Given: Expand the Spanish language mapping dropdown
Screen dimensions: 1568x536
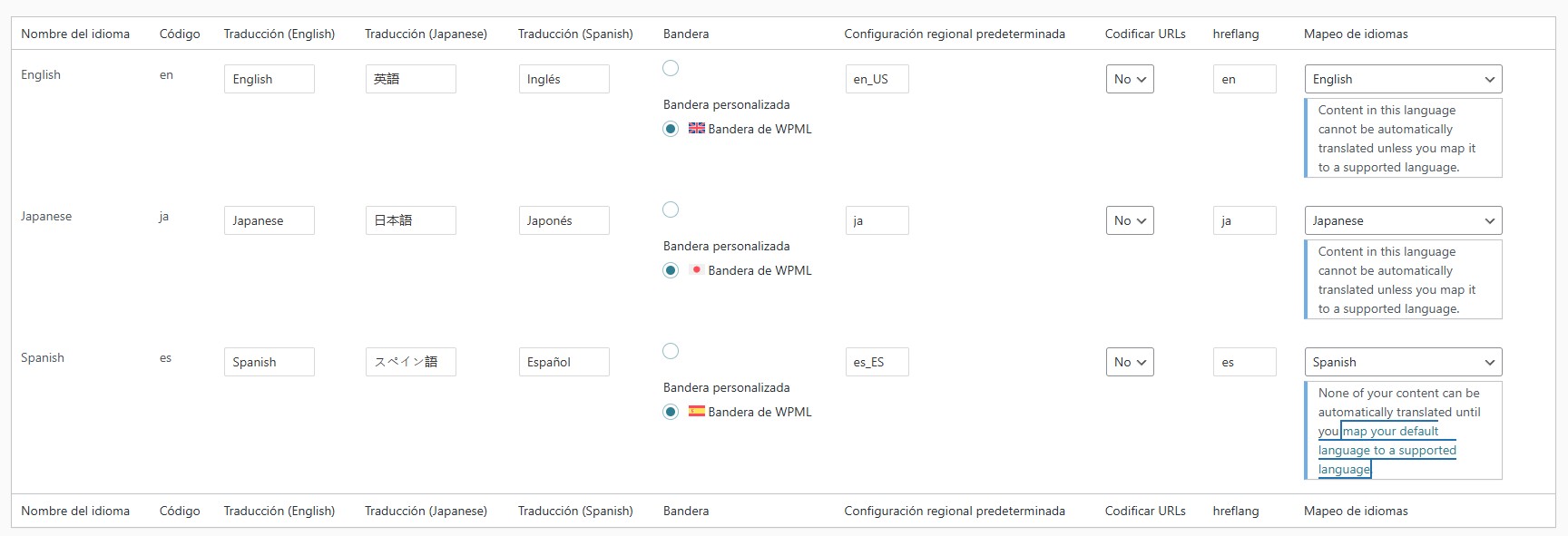Looking at the screenshot, I should (1403, 362).
